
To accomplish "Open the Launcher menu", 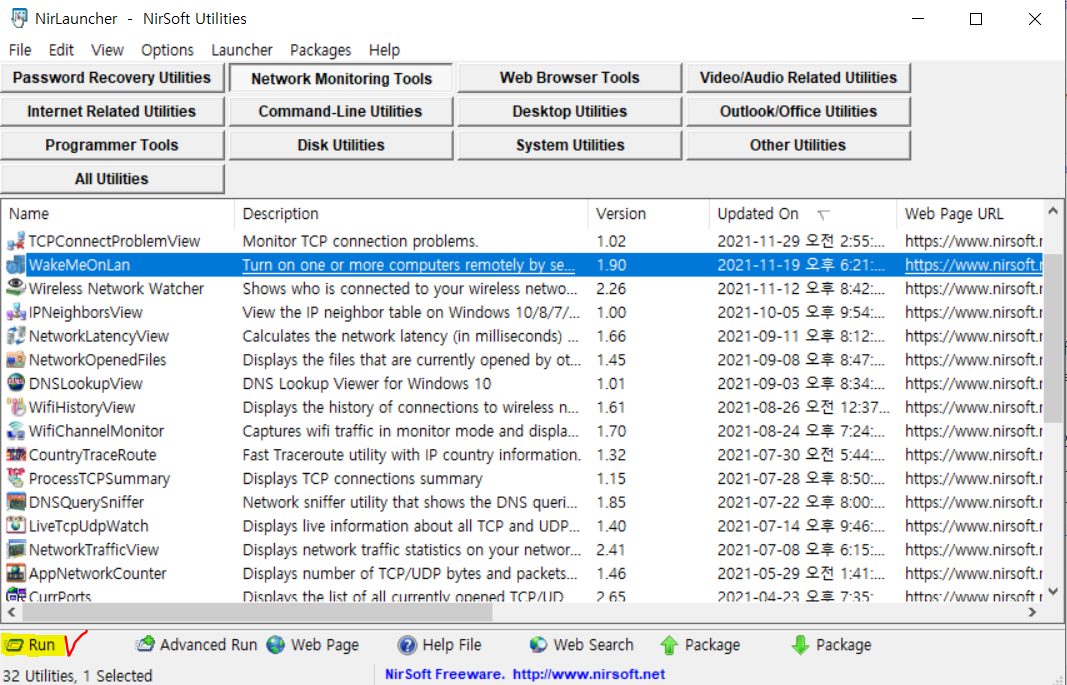I will (242, 50).
